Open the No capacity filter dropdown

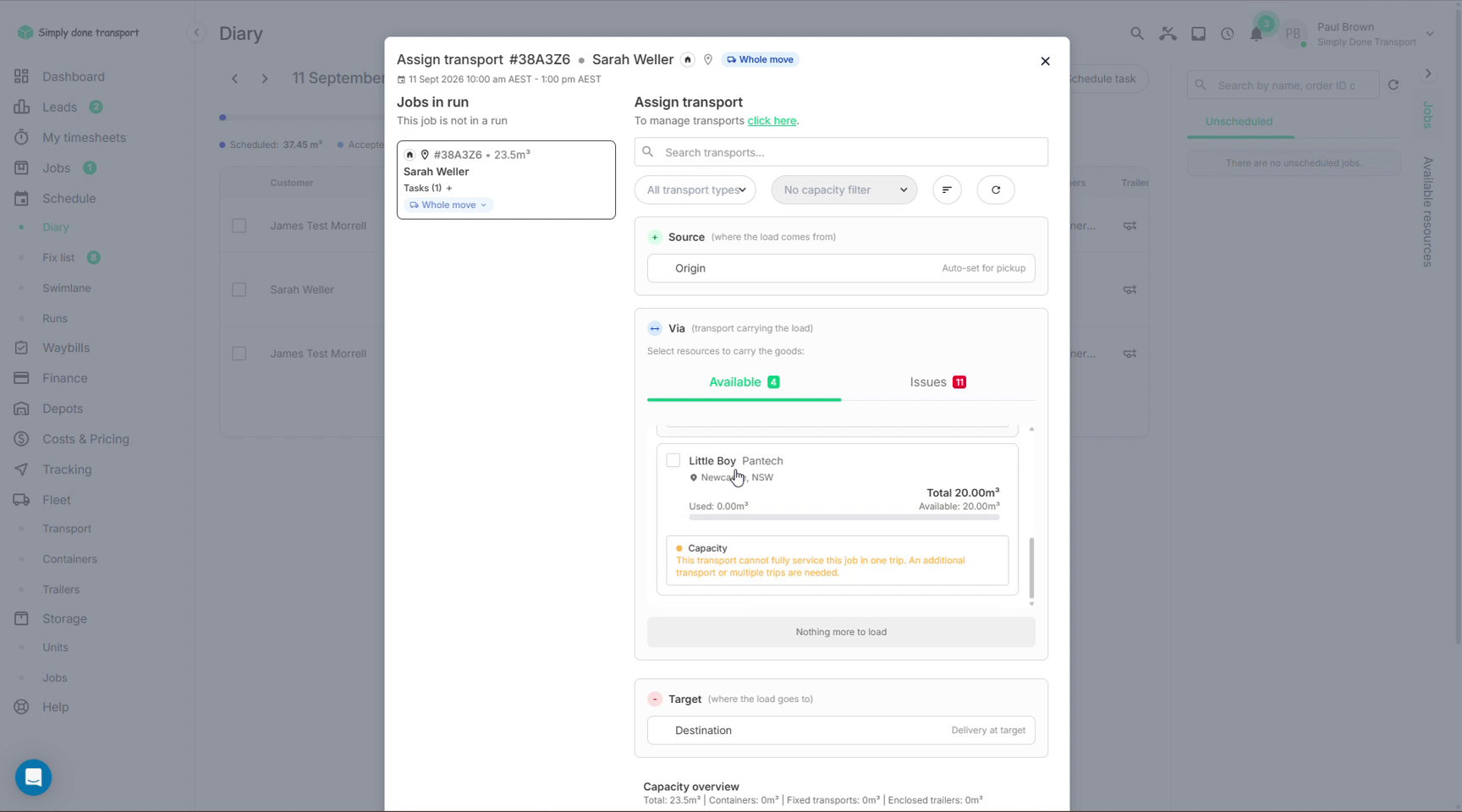844,189
